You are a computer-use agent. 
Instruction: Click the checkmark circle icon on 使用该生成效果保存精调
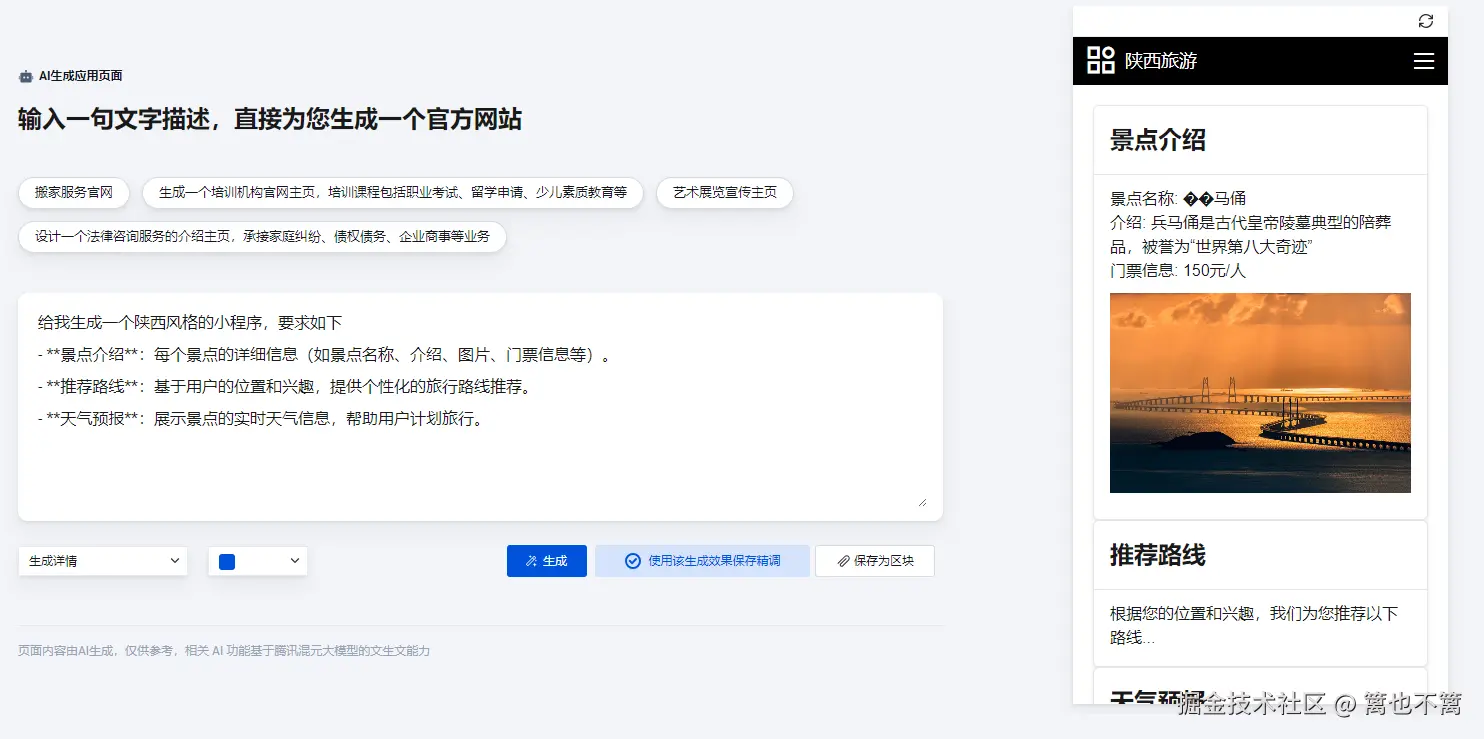coord(633,561)
